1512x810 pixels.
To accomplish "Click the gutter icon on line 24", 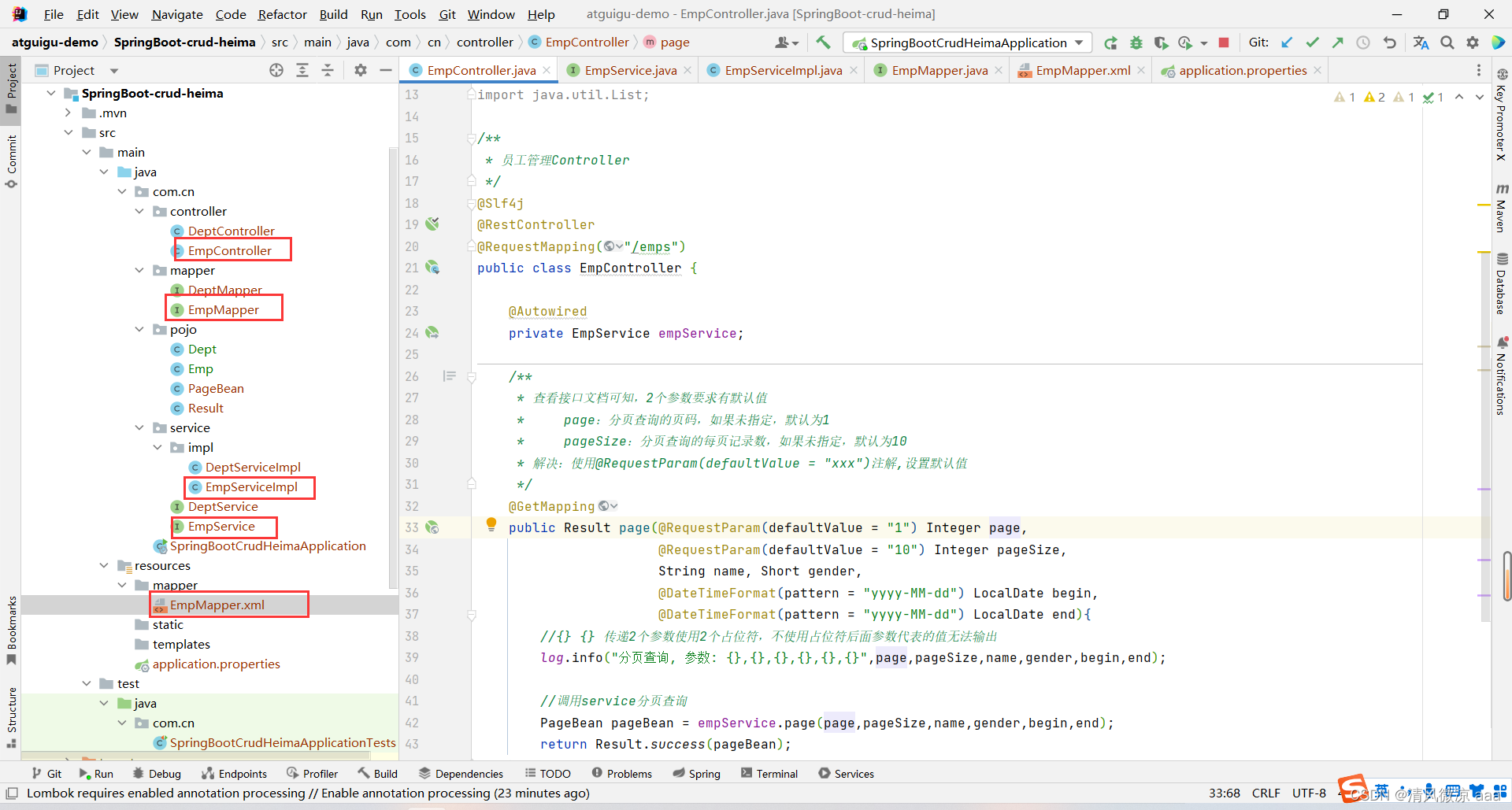I will click(x=432, y=333).
